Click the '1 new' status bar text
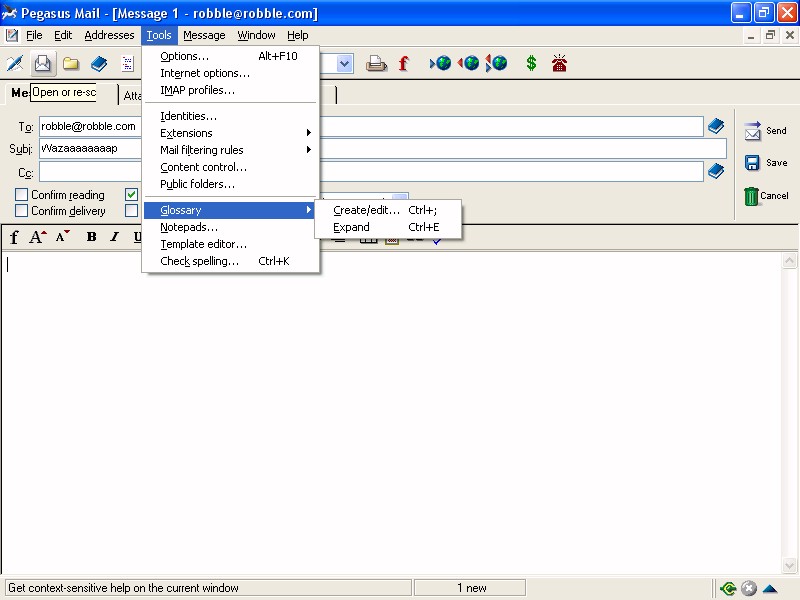 click(471, 588)
